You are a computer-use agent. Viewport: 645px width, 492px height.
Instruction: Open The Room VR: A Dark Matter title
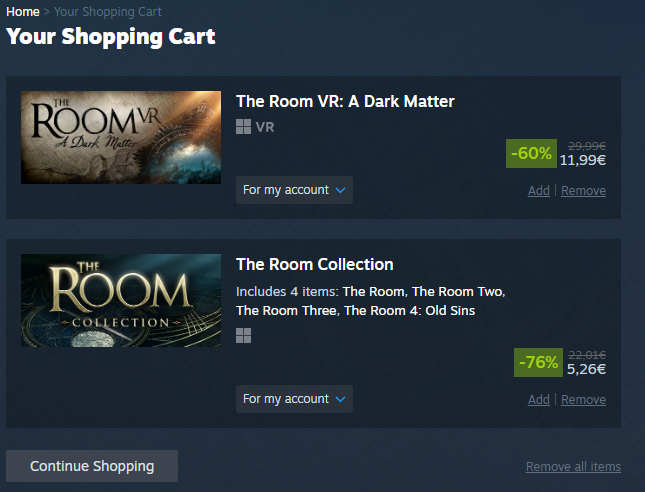tap(345, 101)
